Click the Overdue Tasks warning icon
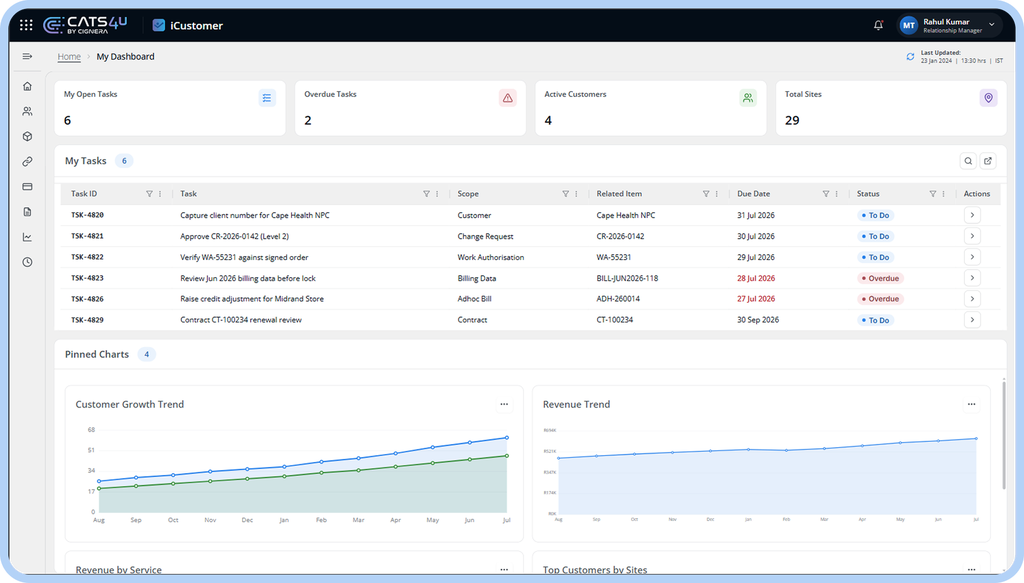Viewport: 1024px width, 583px height. point(507,98)
